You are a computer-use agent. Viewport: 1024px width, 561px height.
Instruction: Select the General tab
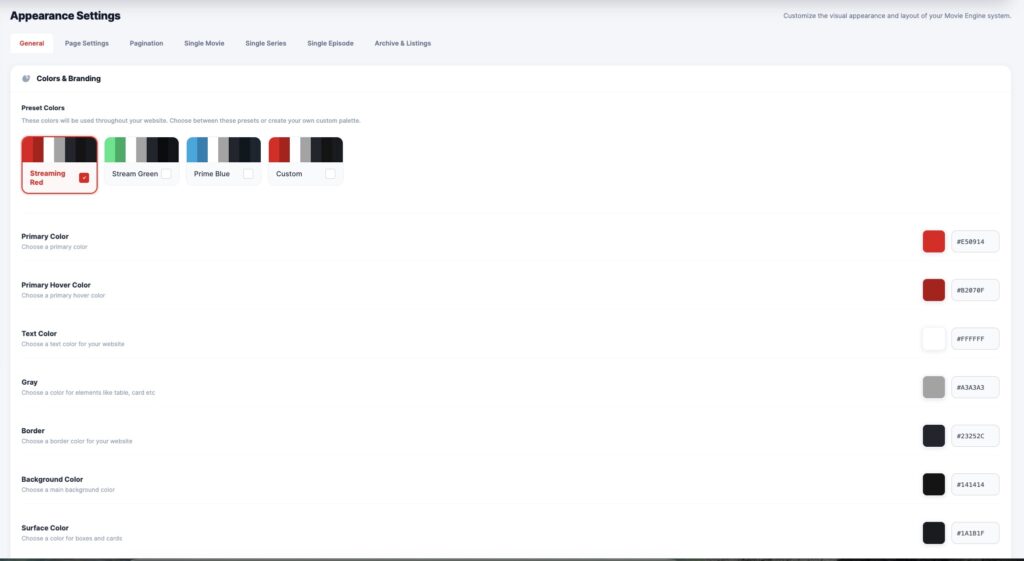coord(32,43)
